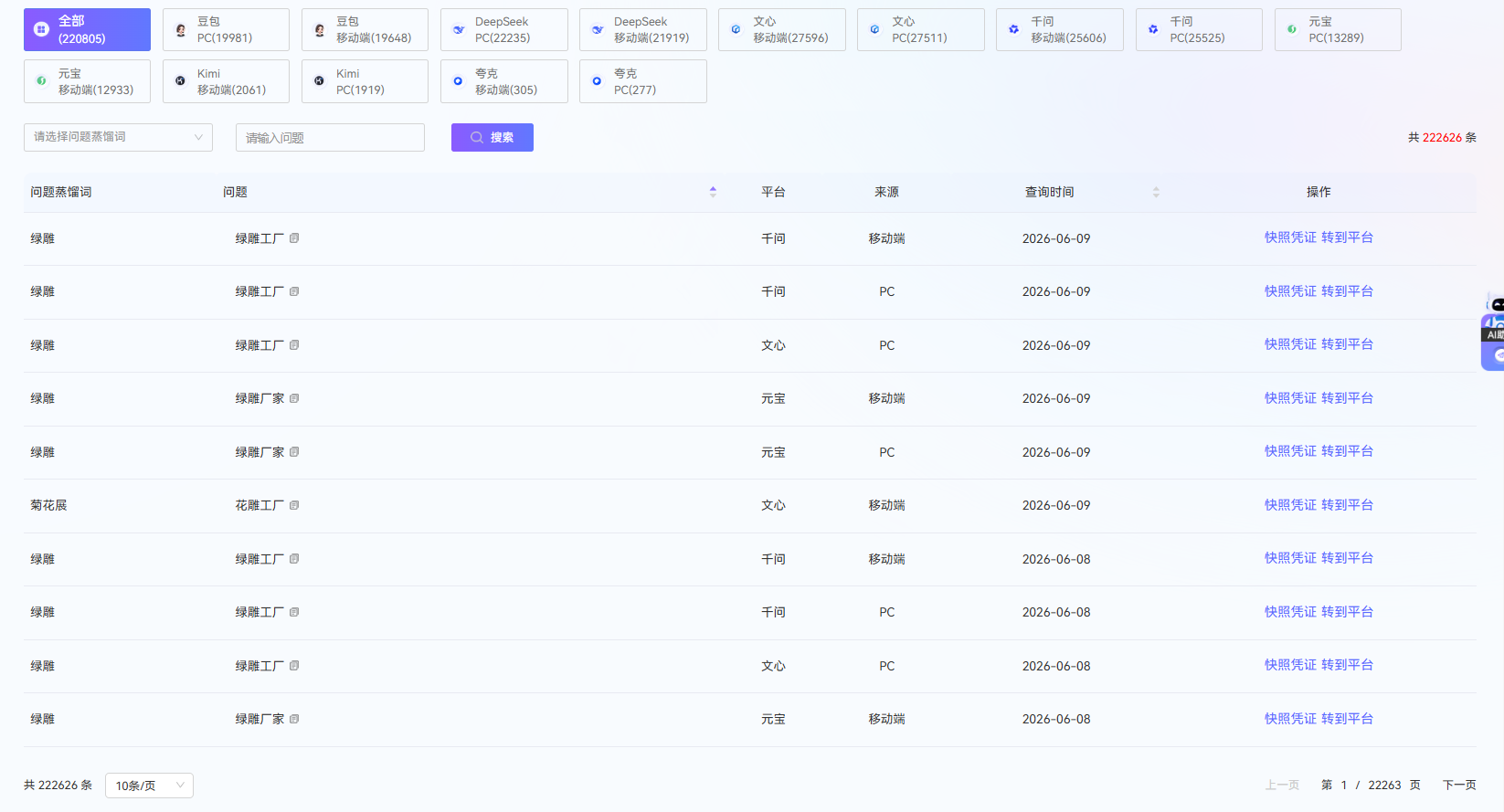
Task: Open 快照凭证 in the 花雕工厂 row
Action: click(x=1290, y=505)
